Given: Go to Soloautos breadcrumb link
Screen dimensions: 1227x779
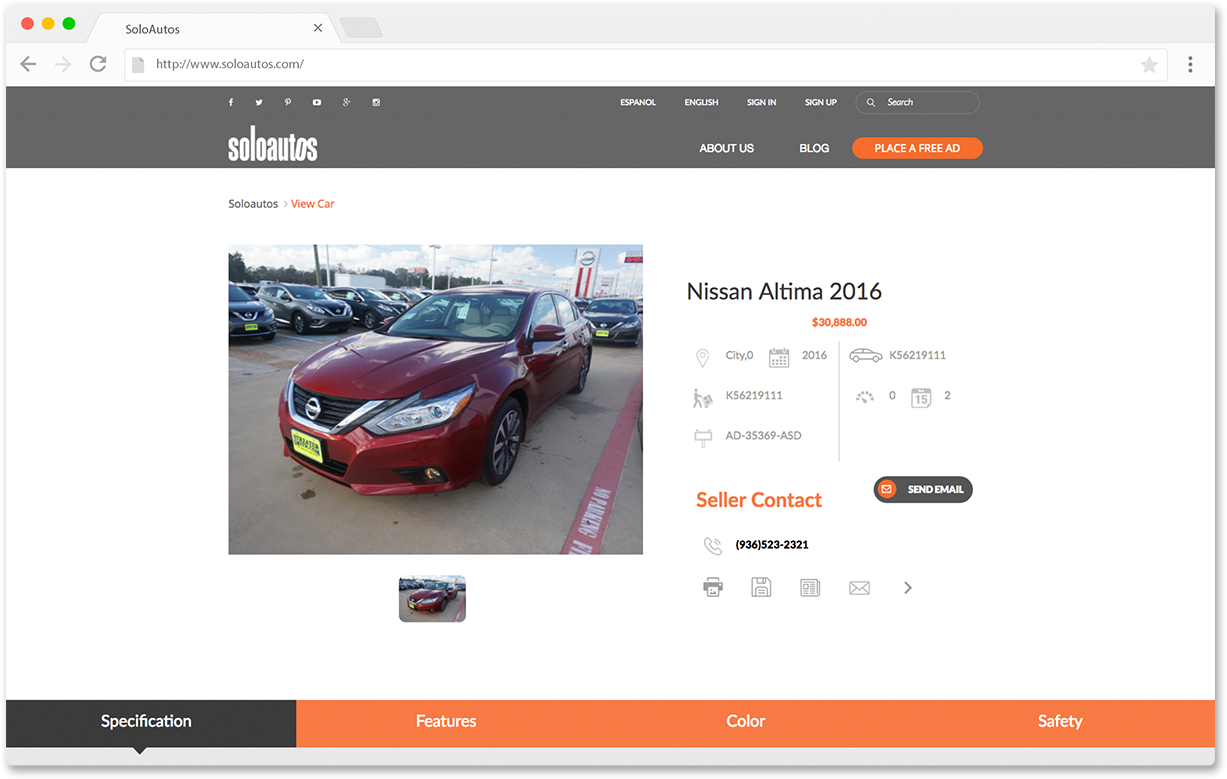Looking at the screenshot, I should 253,204.
